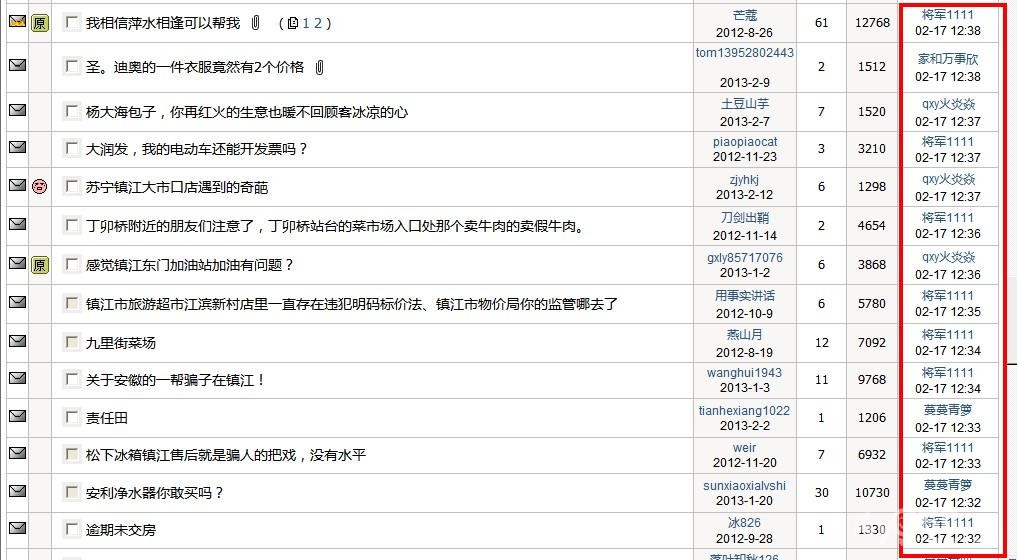The image size is (1017, 560).
Task: View author profile tianhexiang1022
Action: tap(745, 410)
